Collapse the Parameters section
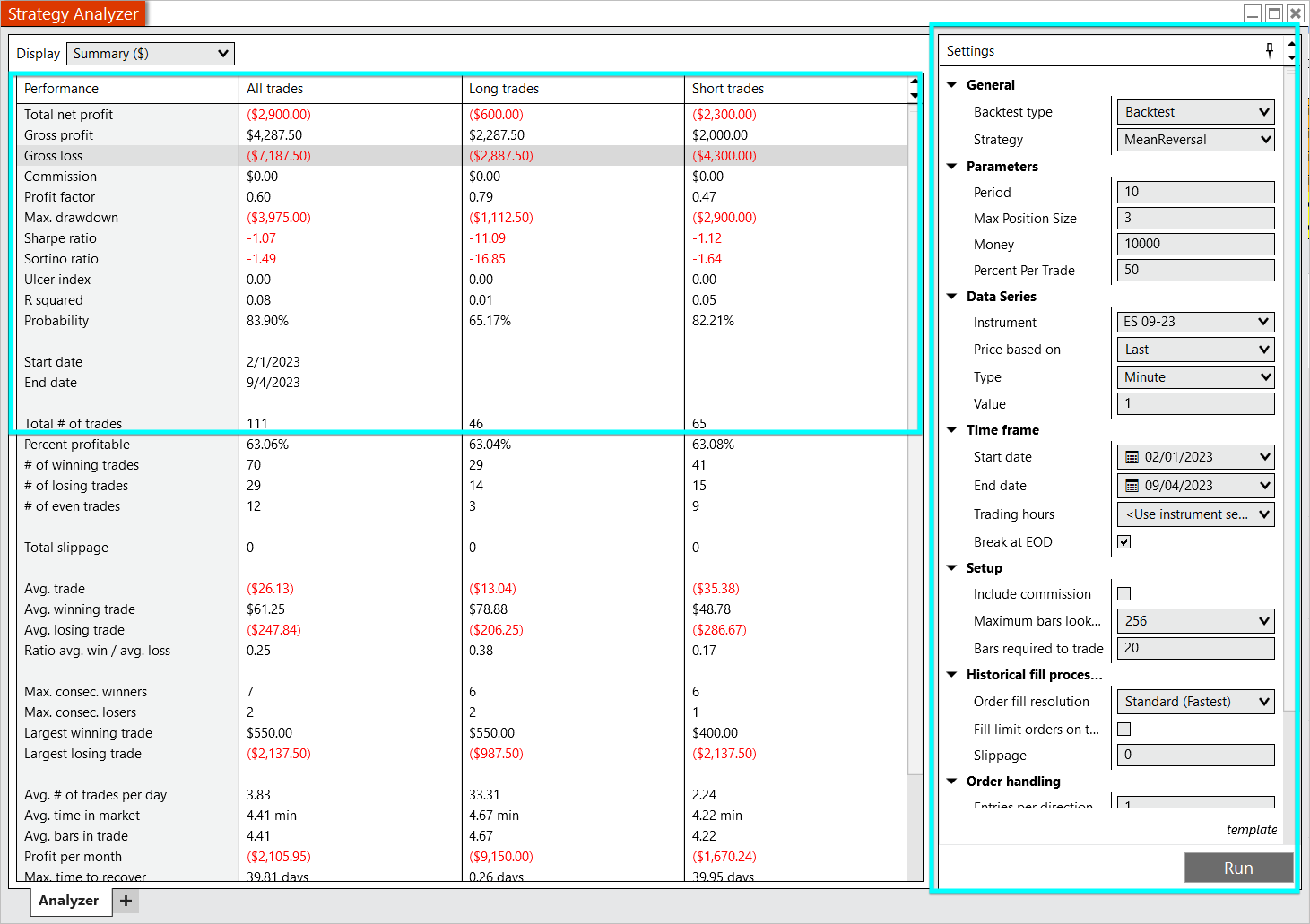Image resolution: width=1310 pixels, height=924 pixels. 952,167
